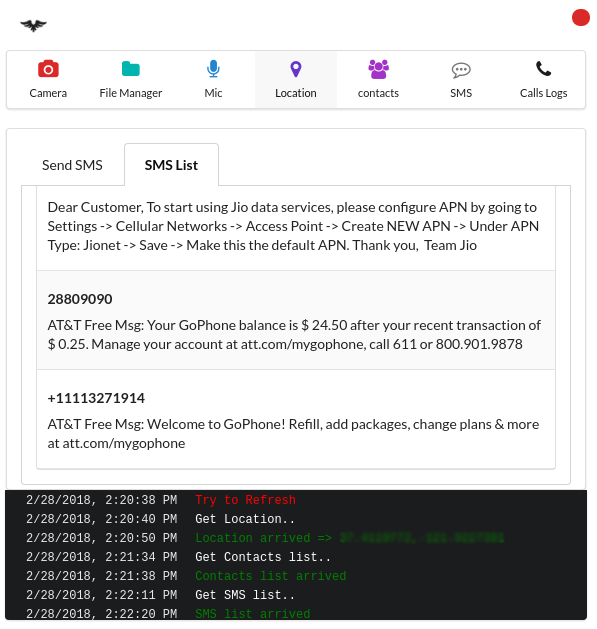
Task: Select the SMS List tab
Action: [x=171, y=165]
